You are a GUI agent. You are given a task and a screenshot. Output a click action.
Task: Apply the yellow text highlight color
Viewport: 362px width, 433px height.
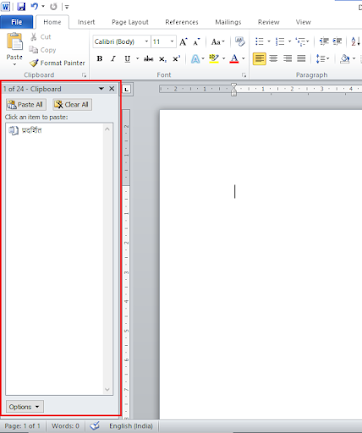(x=214, y=59)
